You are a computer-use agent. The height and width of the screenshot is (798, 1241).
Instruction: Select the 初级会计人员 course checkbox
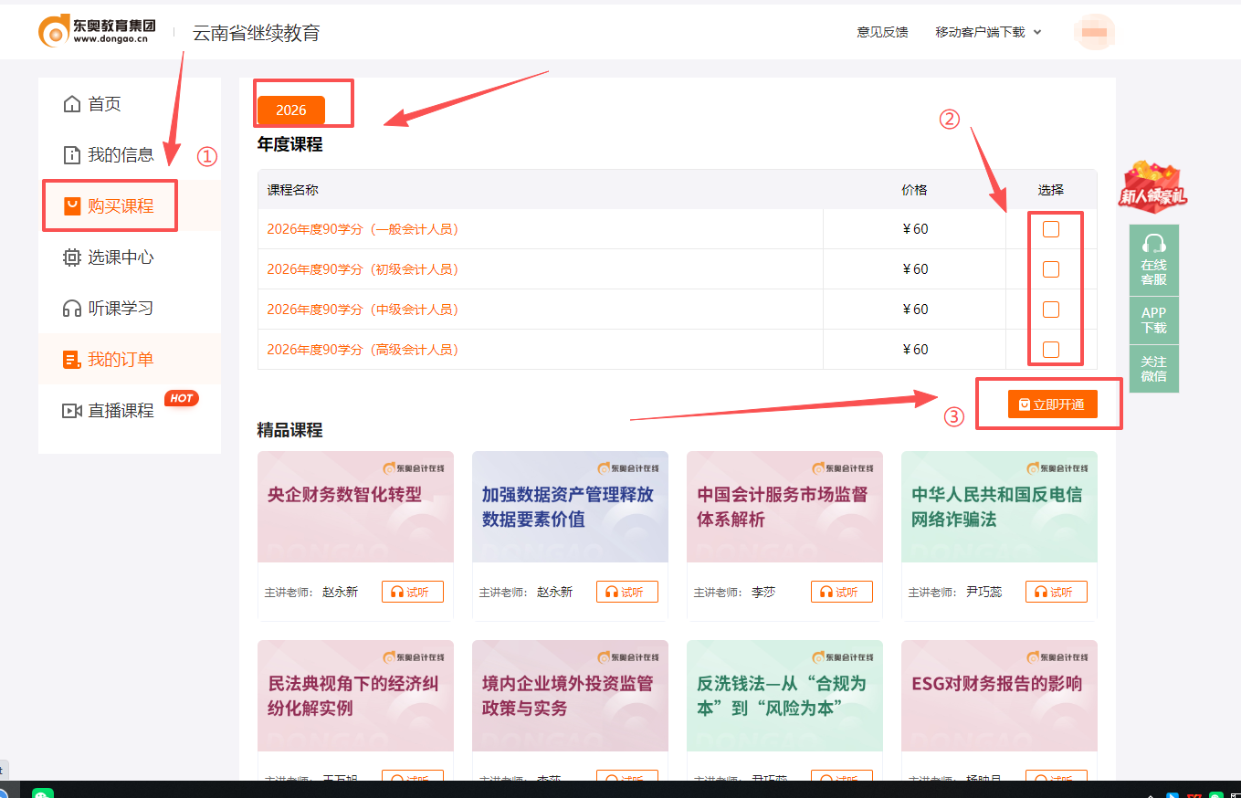1048,268
